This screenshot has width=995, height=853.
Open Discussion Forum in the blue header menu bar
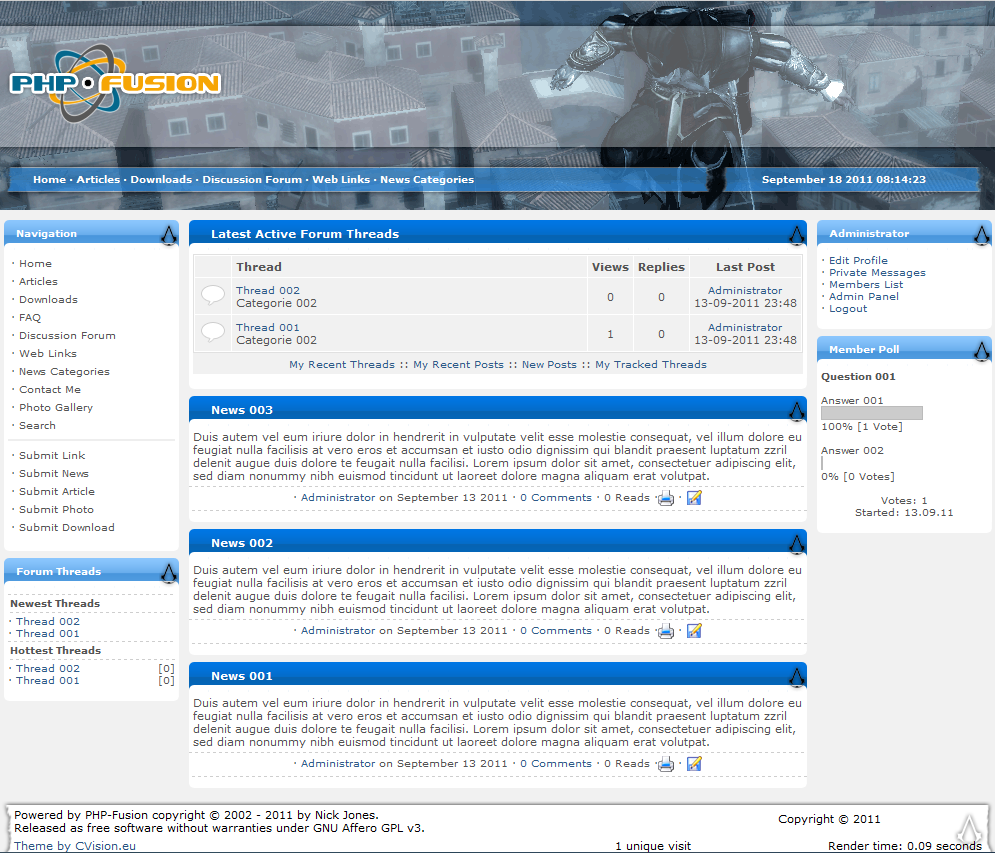252,180
